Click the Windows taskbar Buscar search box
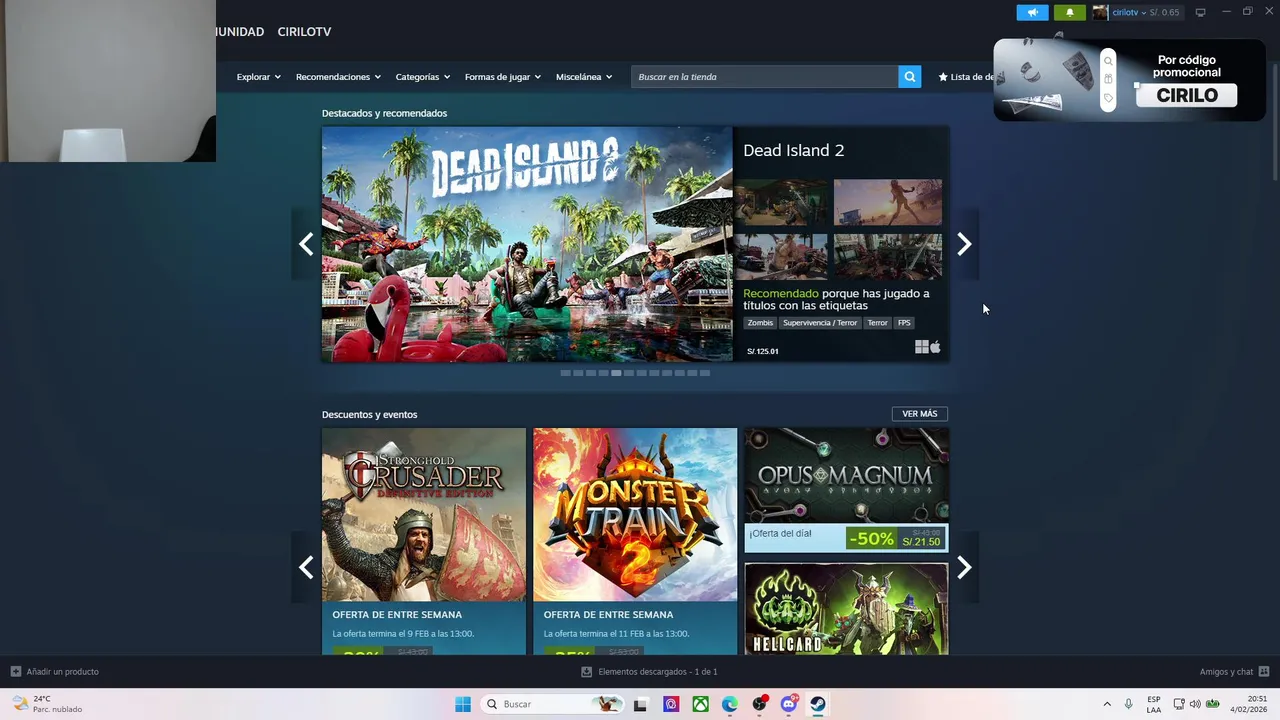 (x=552, y=704)
